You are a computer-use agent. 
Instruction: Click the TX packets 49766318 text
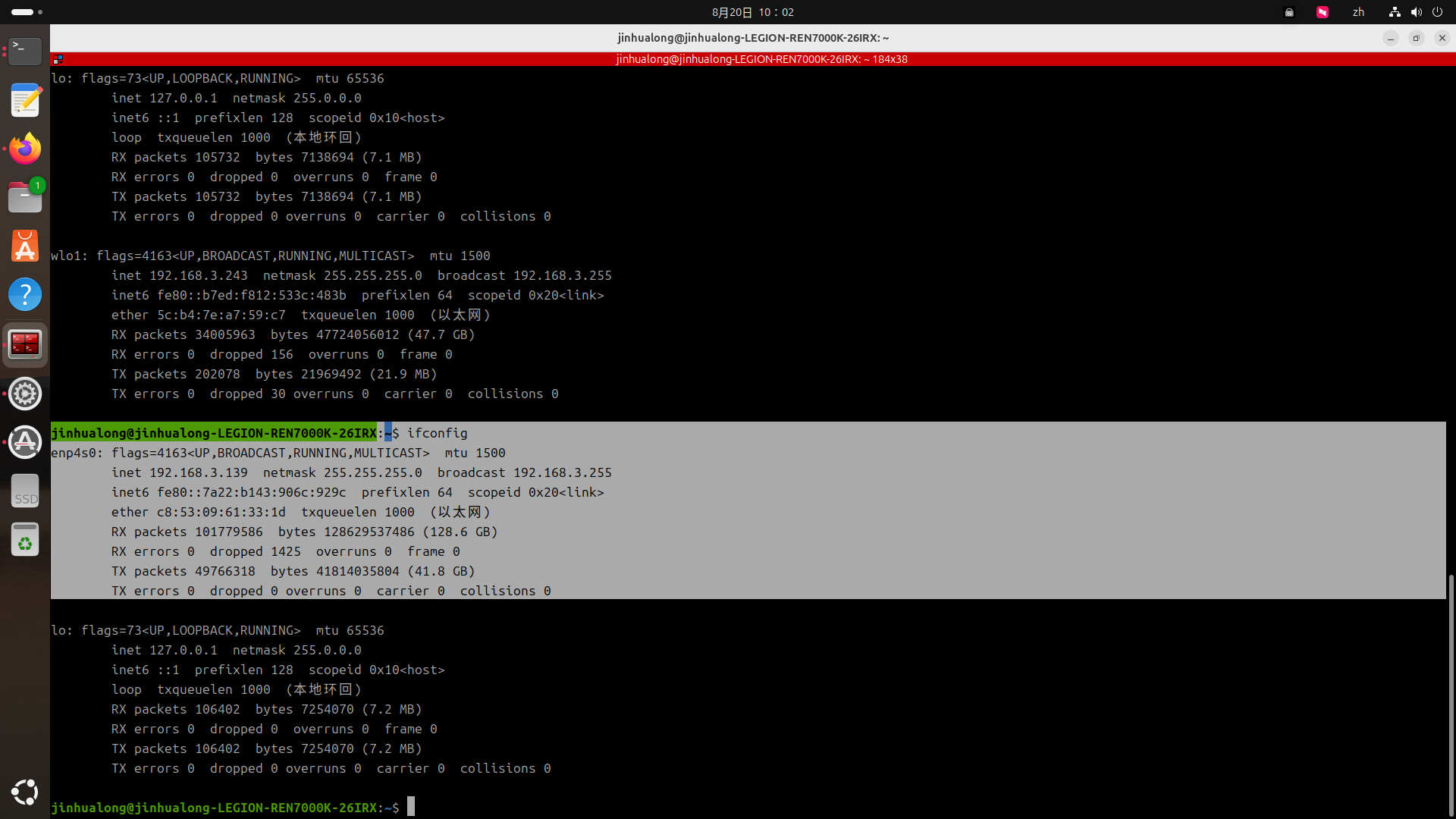(x=183, y=571)
